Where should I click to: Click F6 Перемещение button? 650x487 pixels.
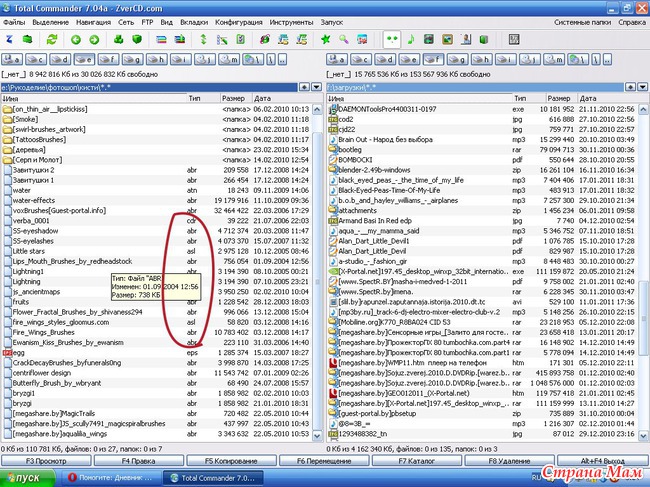click(x=324, y=461)
